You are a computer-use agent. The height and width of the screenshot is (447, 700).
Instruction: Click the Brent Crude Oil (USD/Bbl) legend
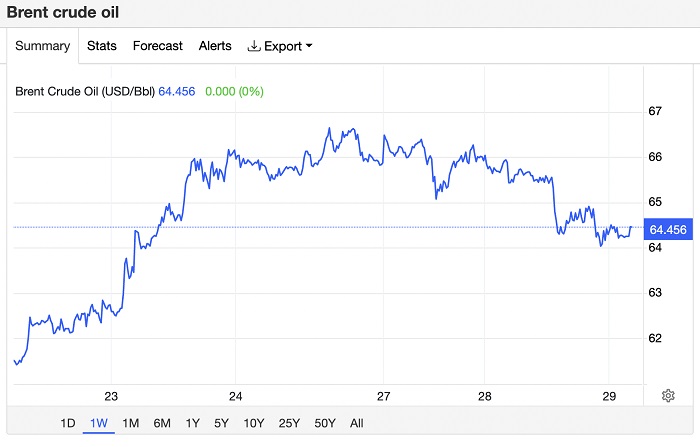coord(85,91)
